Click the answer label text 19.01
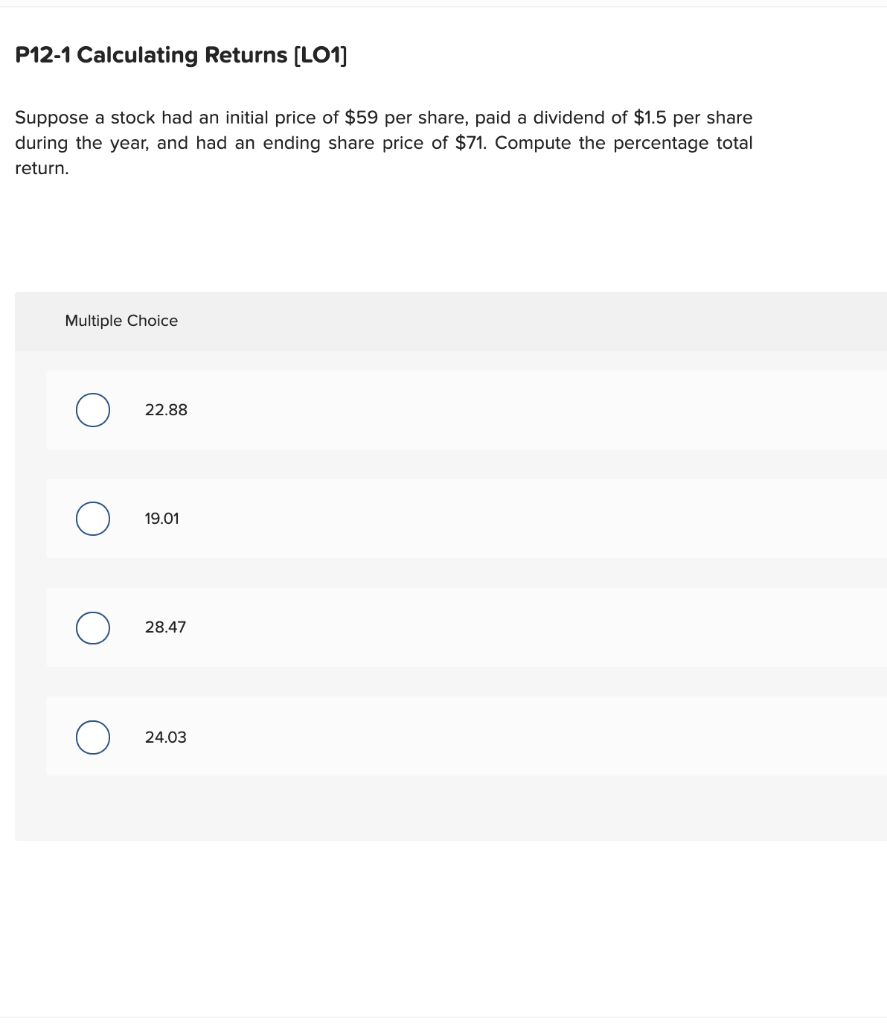 160,519
